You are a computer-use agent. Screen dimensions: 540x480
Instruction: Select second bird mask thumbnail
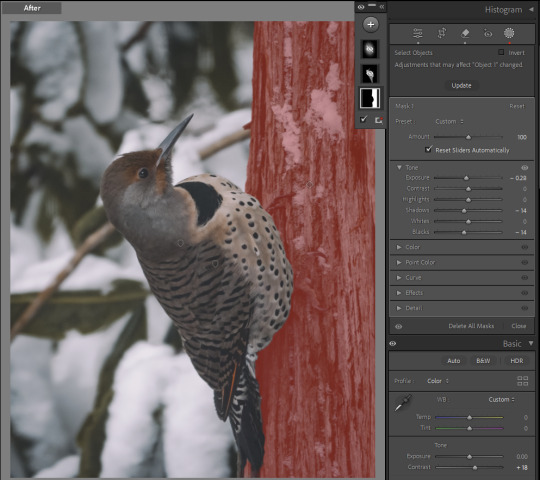(x=370, y=73)
